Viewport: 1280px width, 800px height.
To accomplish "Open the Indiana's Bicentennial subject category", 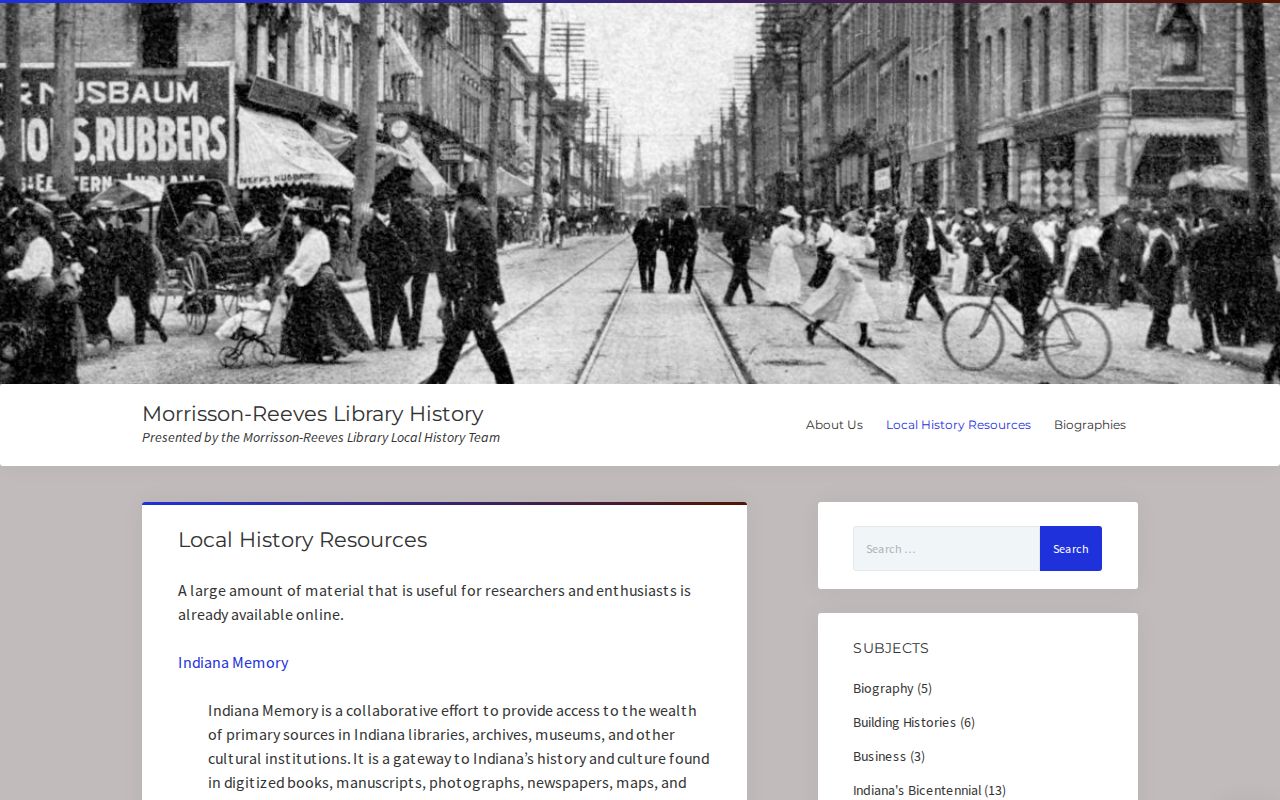I will coord(917,790).
